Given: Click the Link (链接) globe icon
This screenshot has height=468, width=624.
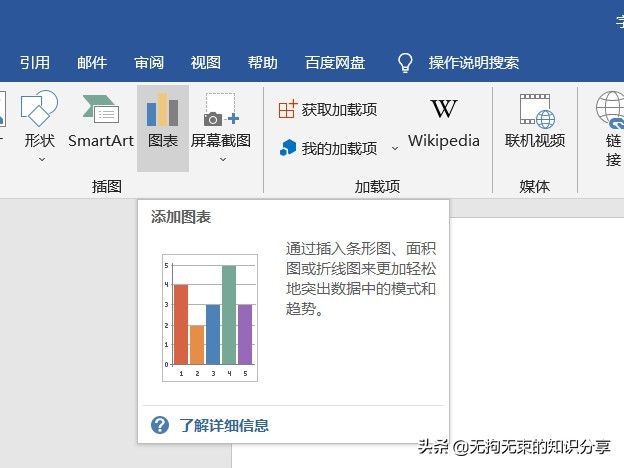Looking at the screenshot, I should (x=610, y=109).
